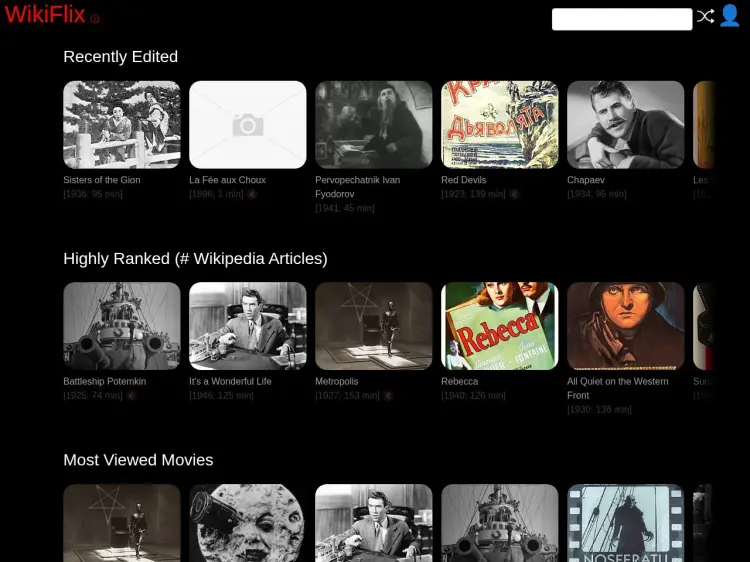The height and width of the screenshot is (562, 750).
Task: Click the All Quiet on the Western Front title
Action: coord(618,388)
